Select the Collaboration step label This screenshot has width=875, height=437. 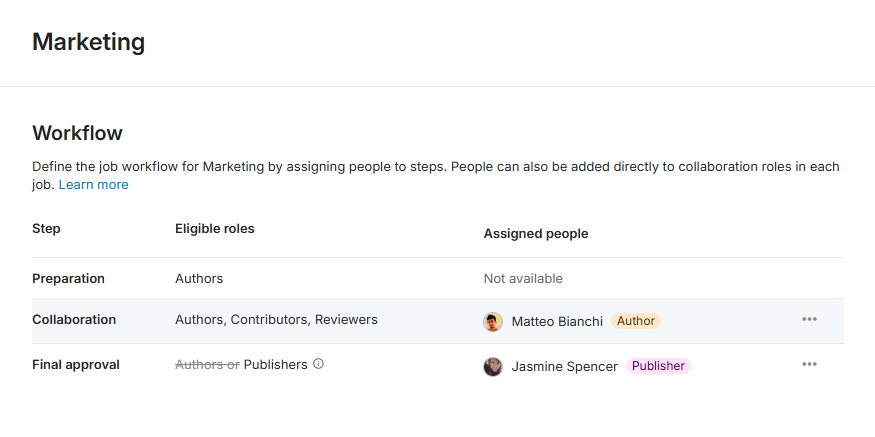pos(74,320)
